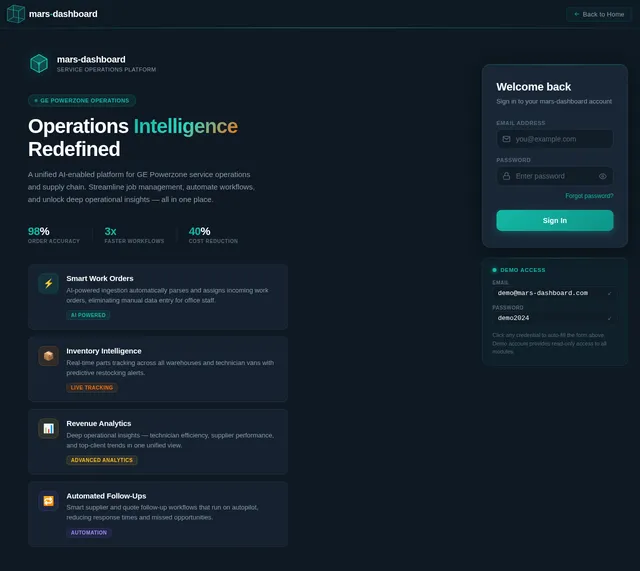Select the AI Powered tag

point(88,315)
